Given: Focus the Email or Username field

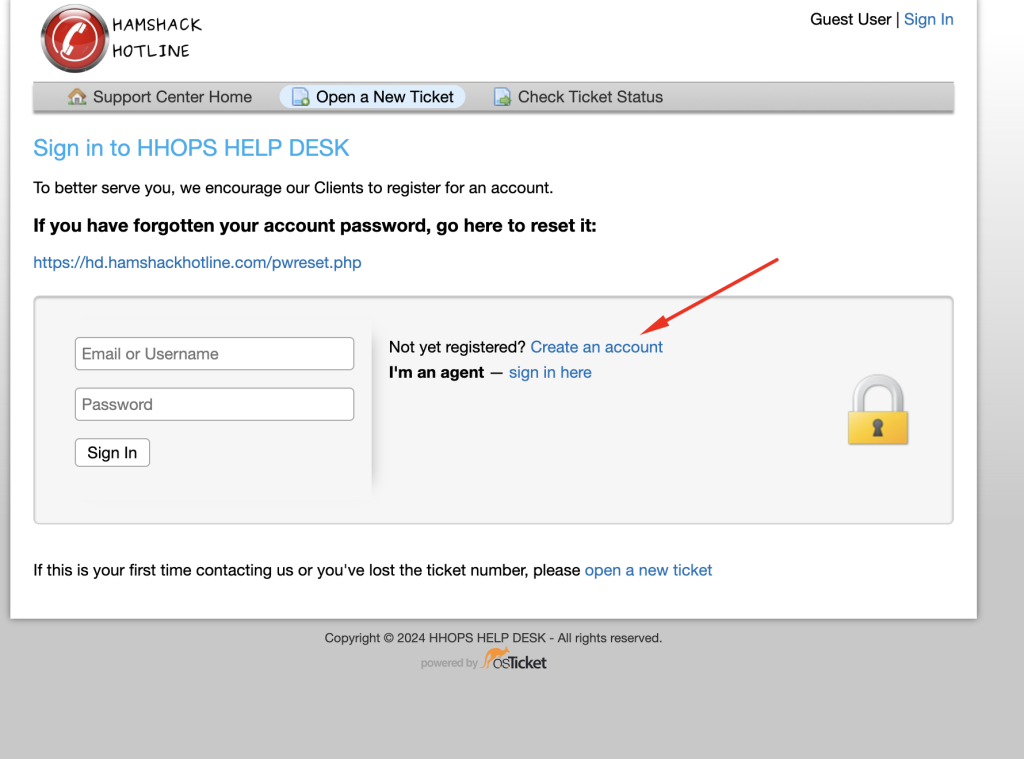Looking at the screenshot, I should click(214, 354).
